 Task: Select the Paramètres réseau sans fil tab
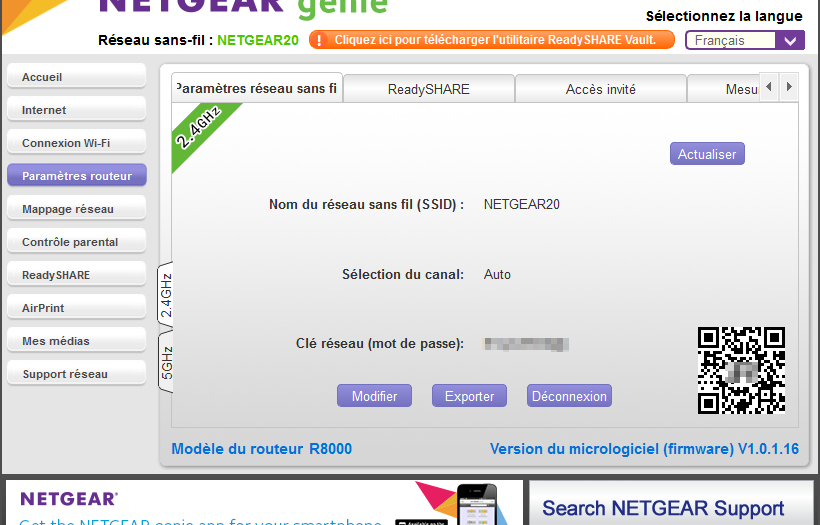[x=257, y=88]
